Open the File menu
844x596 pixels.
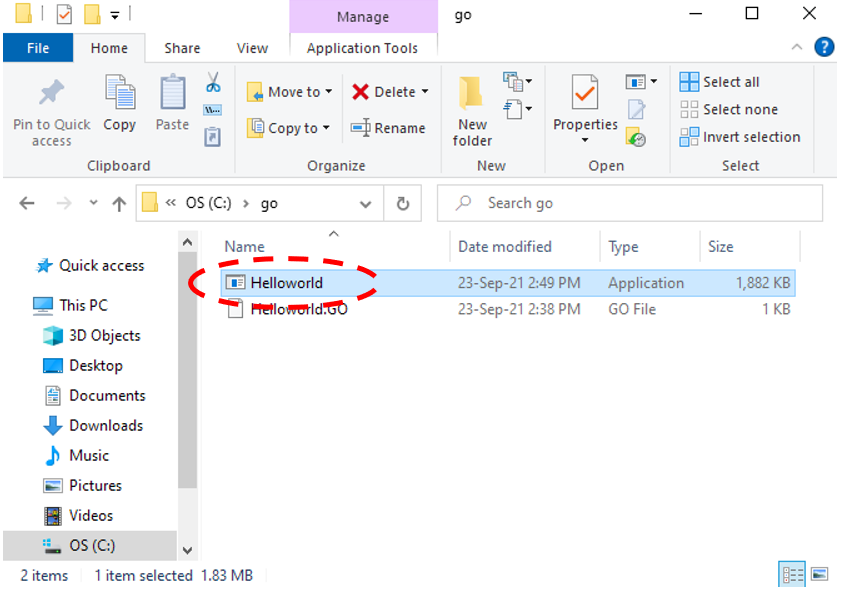pos(38,48)
